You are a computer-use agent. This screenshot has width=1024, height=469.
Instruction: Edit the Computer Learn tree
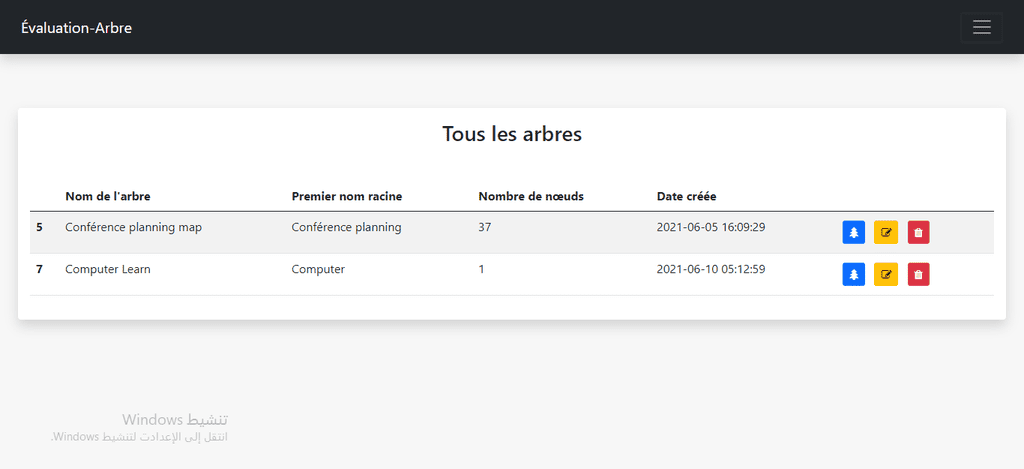pos(886,274)
